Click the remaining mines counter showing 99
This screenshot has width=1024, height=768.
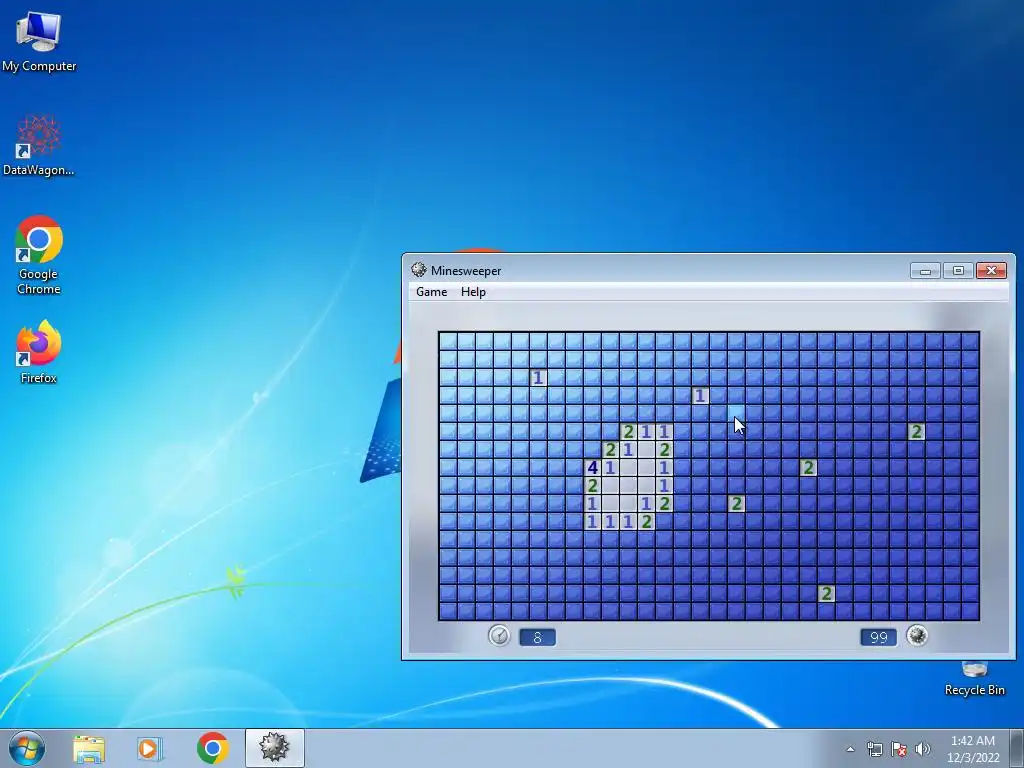(x=878, y=637)
